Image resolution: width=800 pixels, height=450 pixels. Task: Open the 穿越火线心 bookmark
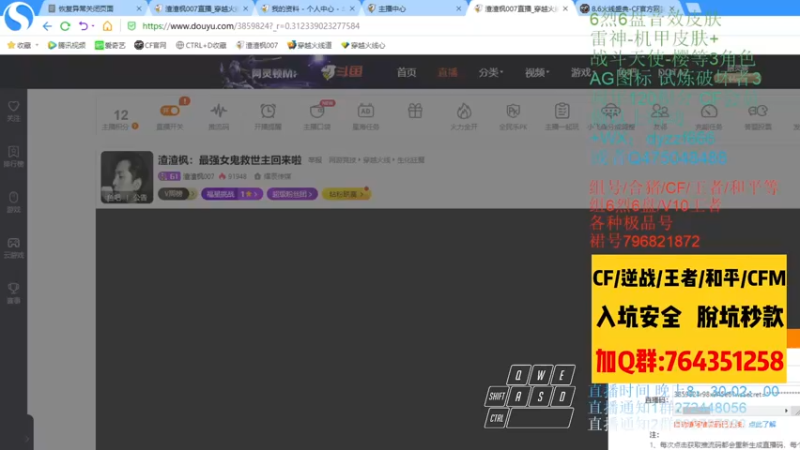click(x=363, y=45)
